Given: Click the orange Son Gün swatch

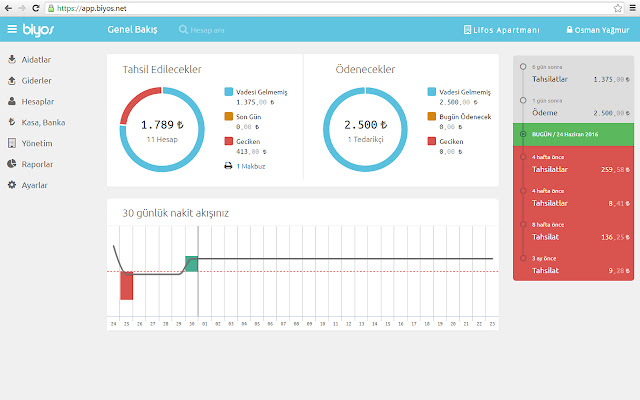Looking at the screenshot, I should 229,116.
